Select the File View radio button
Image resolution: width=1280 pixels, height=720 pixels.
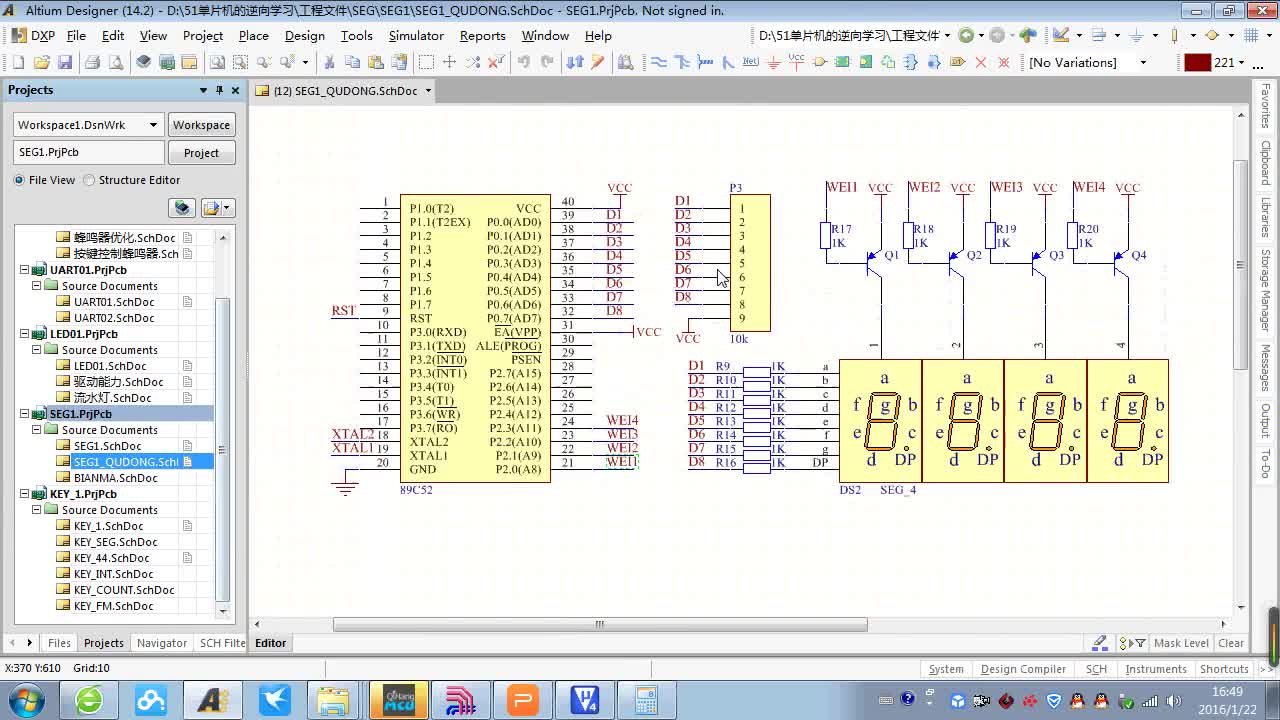(19, 180)
